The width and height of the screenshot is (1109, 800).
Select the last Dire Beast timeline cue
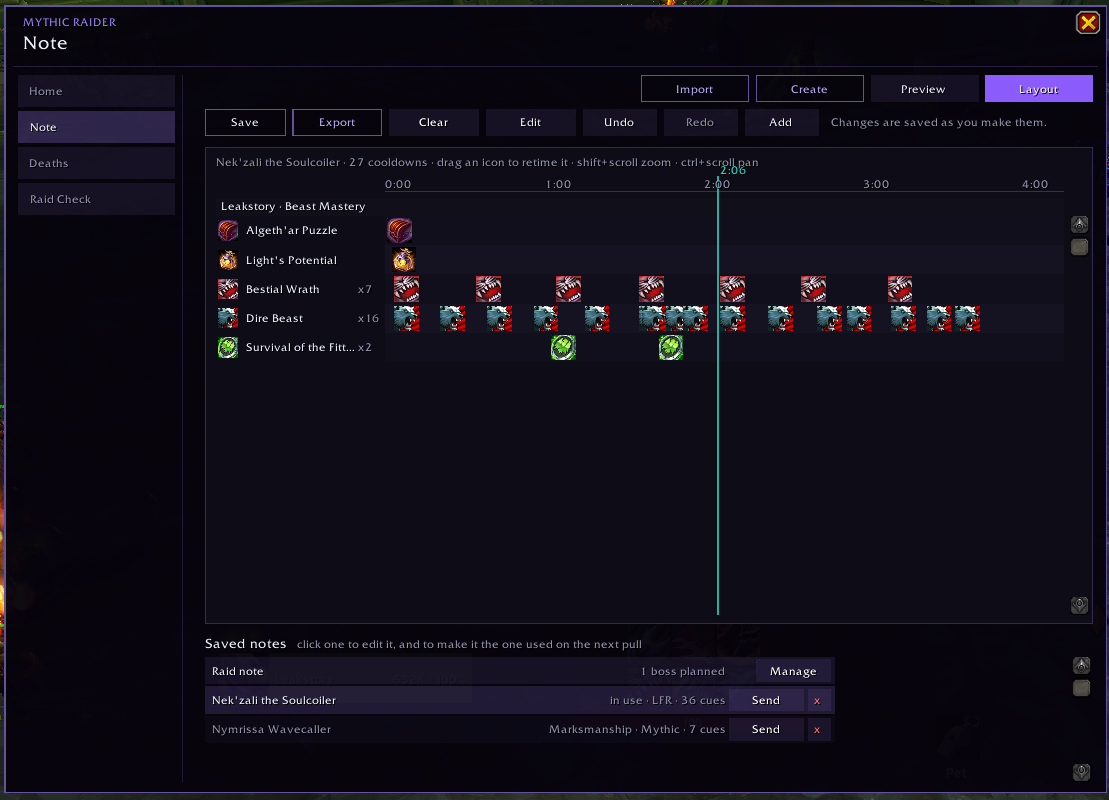968,318
